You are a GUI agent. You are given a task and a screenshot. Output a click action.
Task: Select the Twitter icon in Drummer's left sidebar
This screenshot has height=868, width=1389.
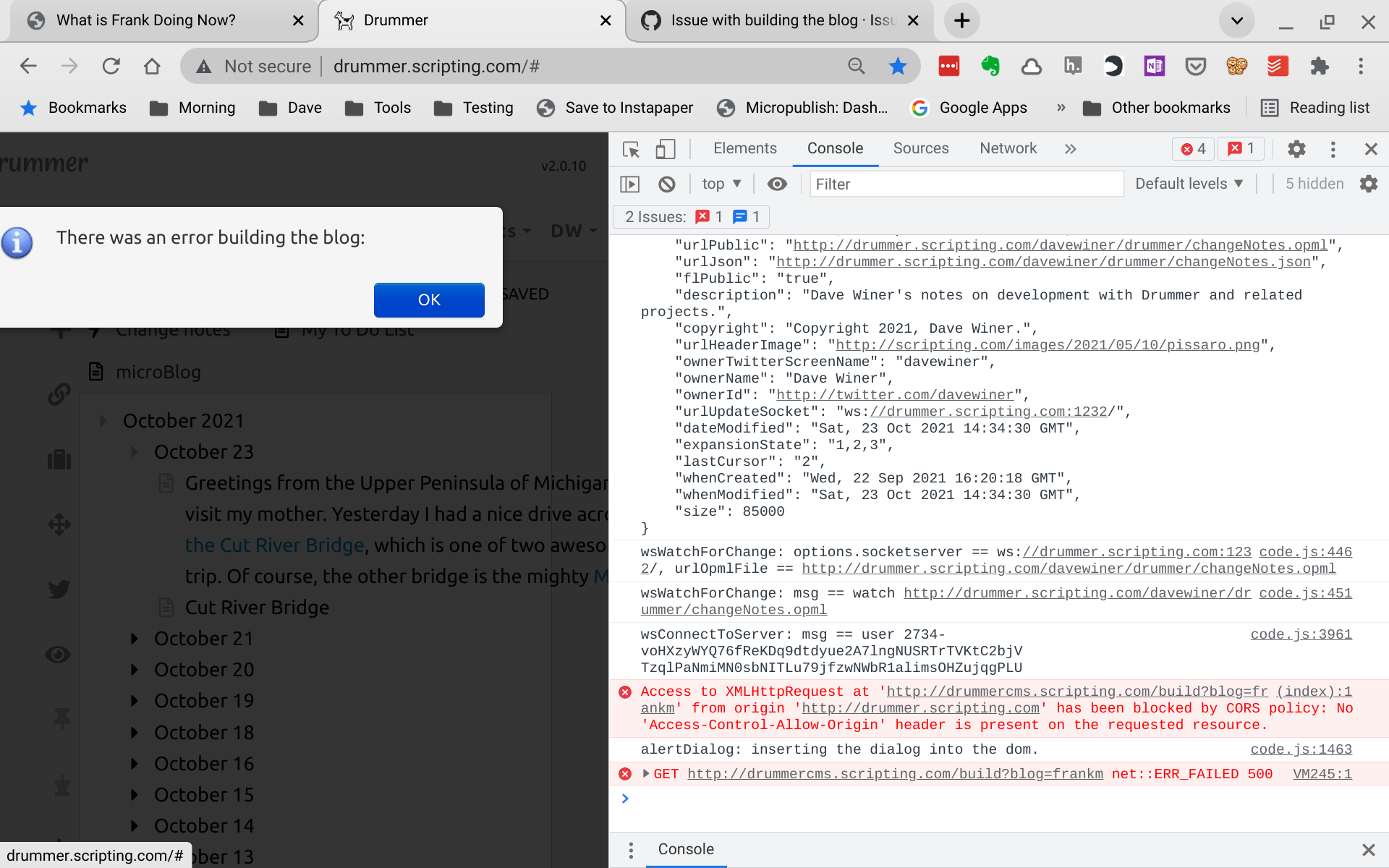(58, 589)
